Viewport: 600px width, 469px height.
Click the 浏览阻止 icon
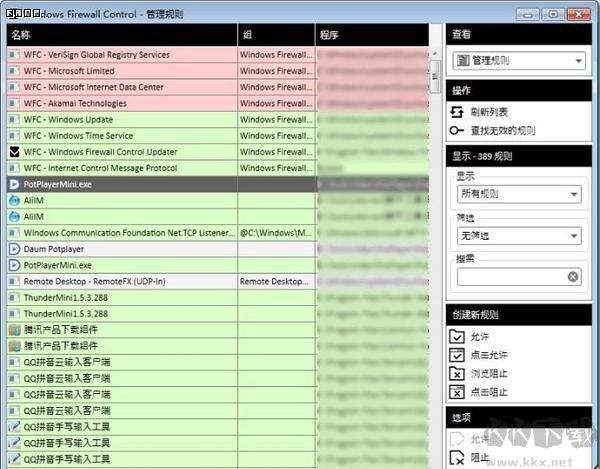tap(457, 373)
